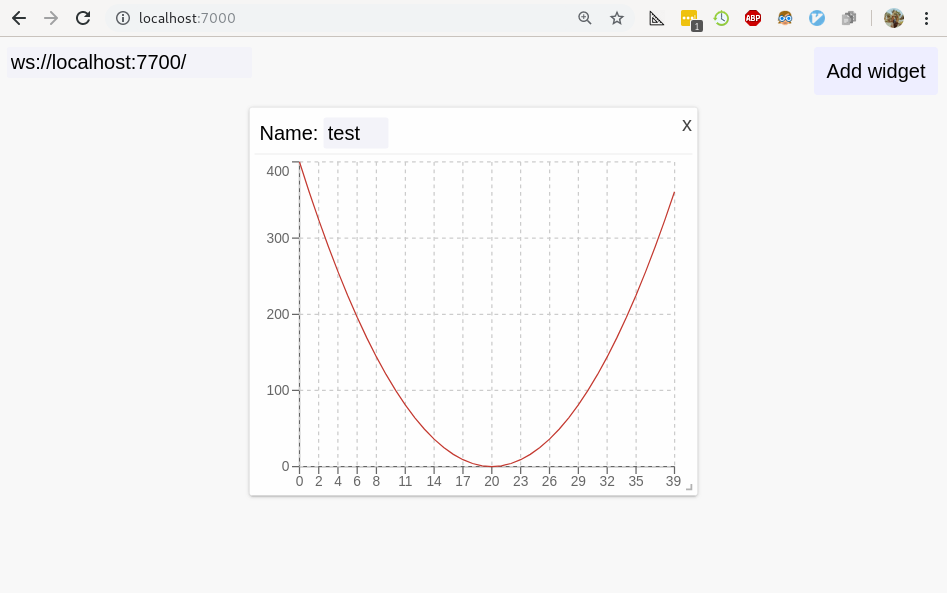Open the green clock history extension

coord(721,18)
